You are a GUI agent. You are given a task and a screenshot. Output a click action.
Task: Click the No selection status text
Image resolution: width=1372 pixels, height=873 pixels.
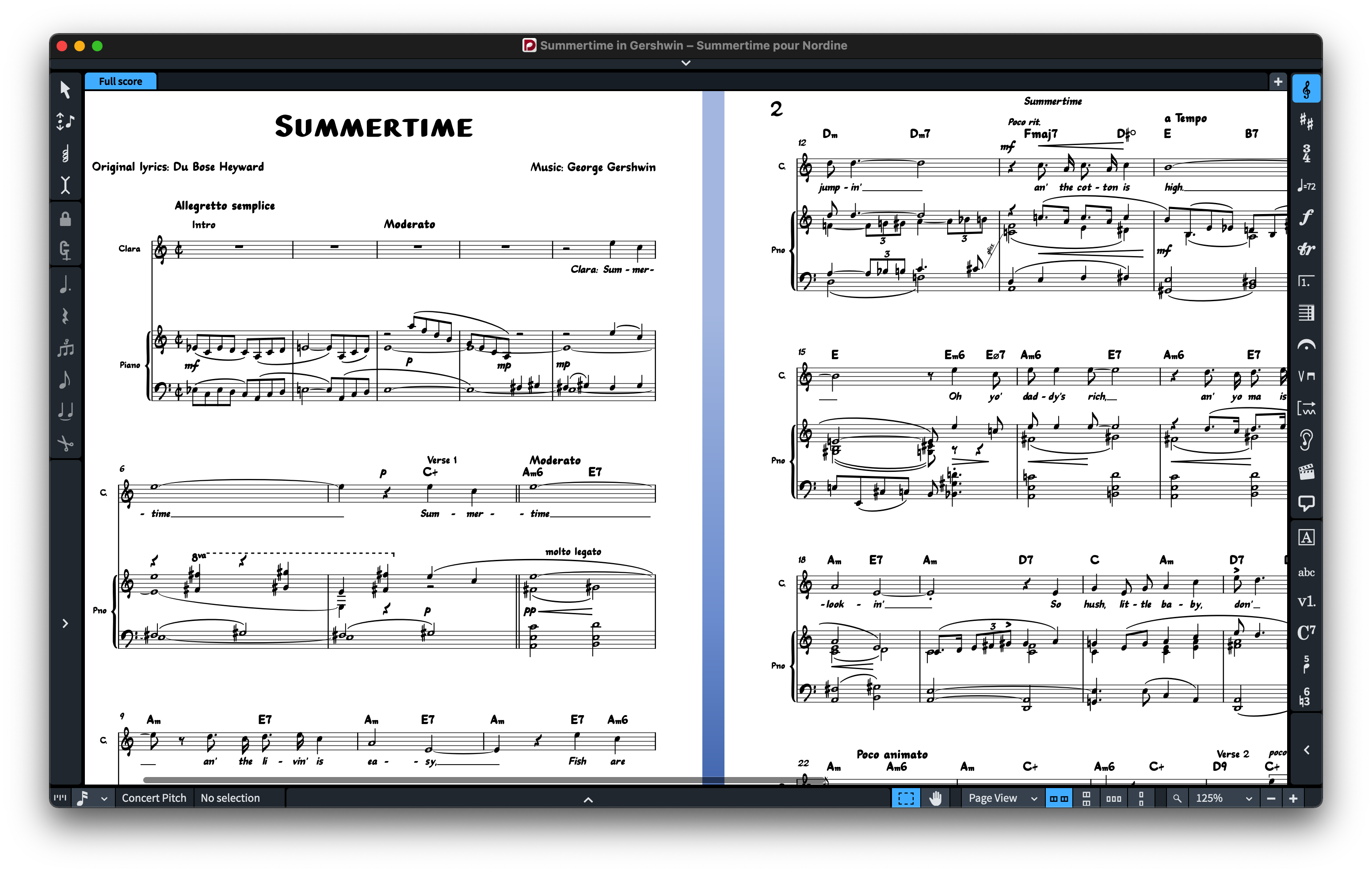(230, 798)
